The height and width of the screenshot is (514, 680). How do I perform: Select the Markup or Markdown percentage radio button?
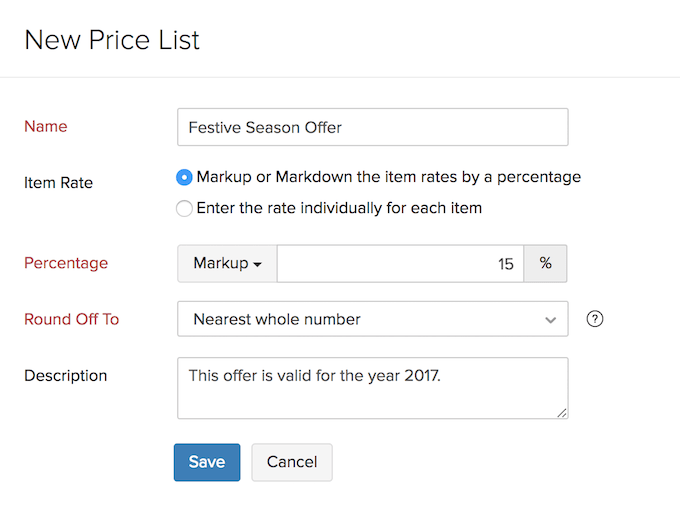point(184,177)
